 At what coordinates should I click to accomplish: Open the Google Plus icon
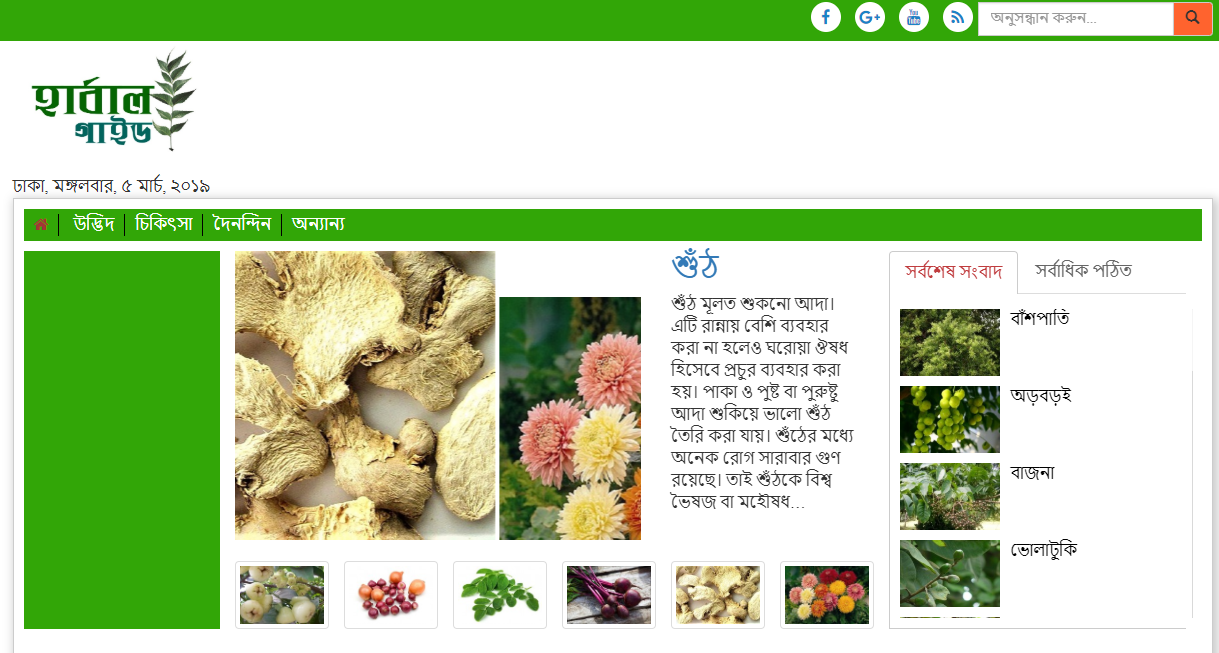click(x=870, y=16)
